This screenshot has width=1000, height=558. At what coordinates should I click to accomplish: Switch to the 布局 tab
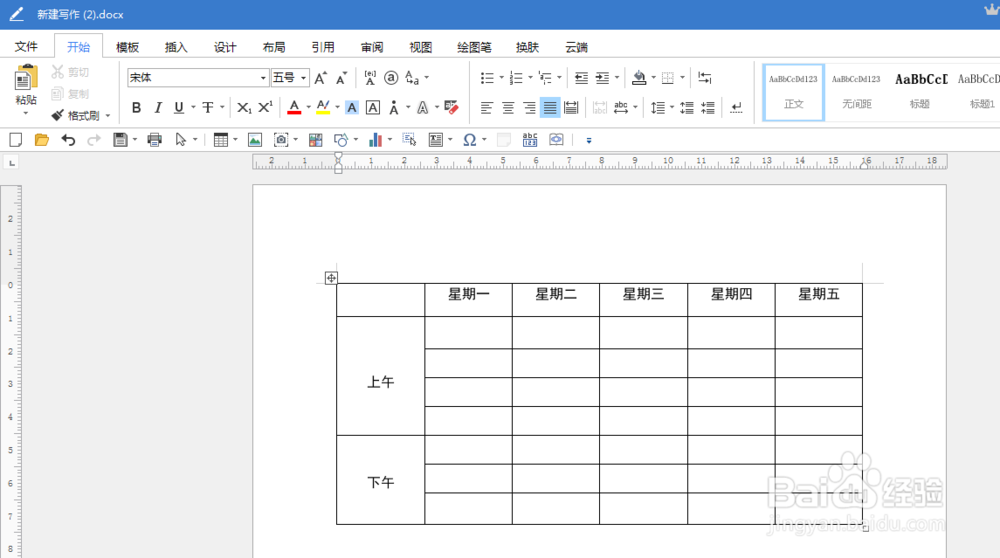tap(274, 47)
